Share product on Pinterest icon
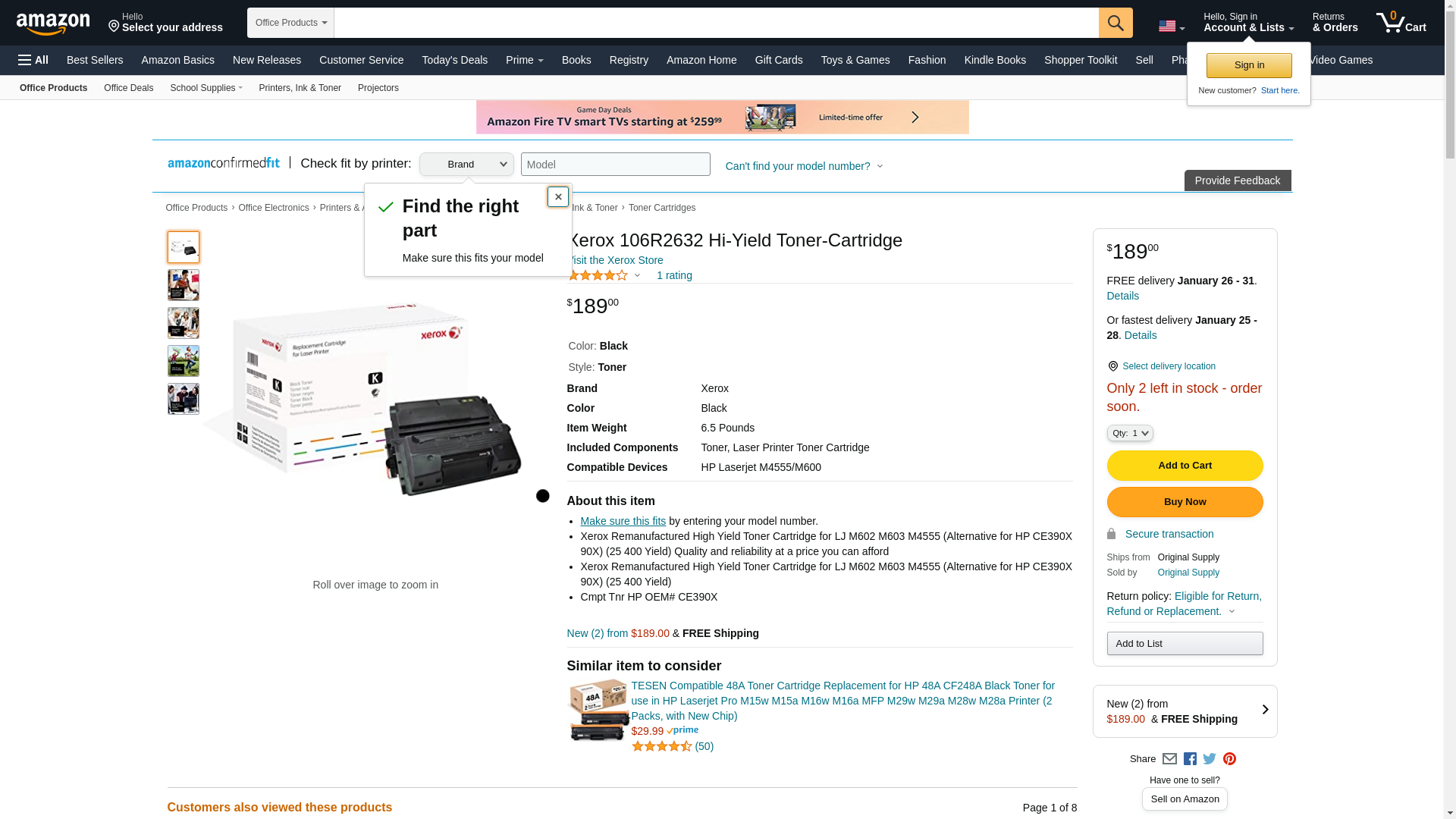Image resolution: width=1456 pixels, height=819 pixels. 1229,759
